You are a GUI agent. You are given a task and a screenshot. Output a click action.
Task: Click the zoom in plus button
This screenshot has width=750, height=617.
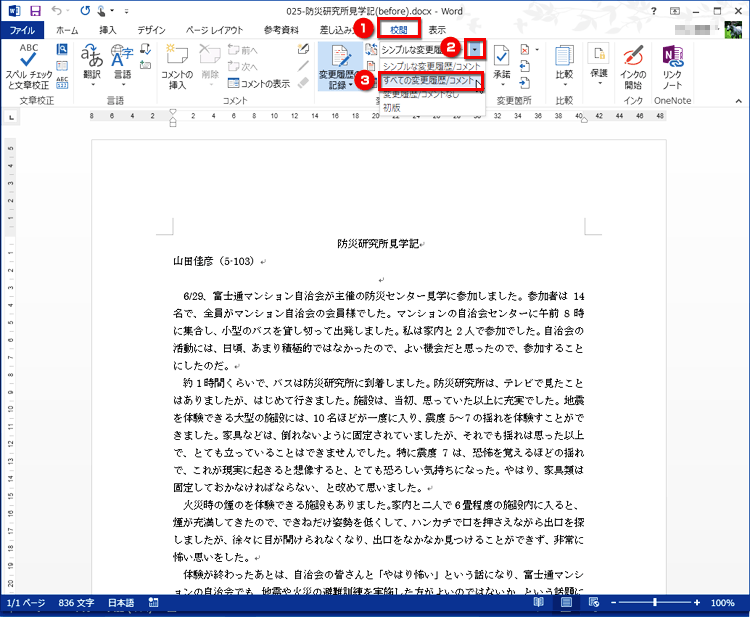pyautogui.click(x=697, y=603)
